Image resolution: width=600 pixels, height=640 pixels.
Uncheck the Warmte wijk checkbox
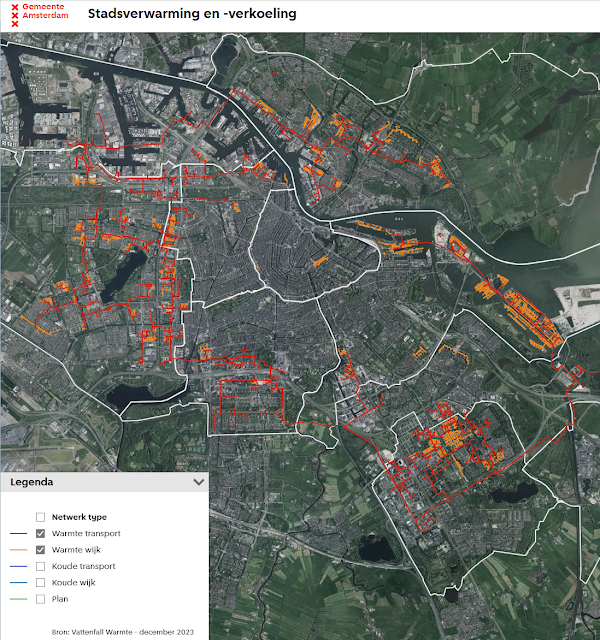(x=40, y=550)
